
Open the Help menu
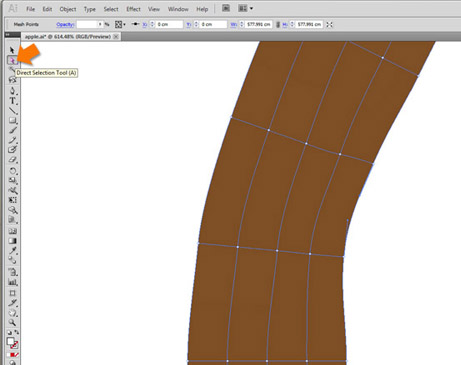(x=202, y=9)
